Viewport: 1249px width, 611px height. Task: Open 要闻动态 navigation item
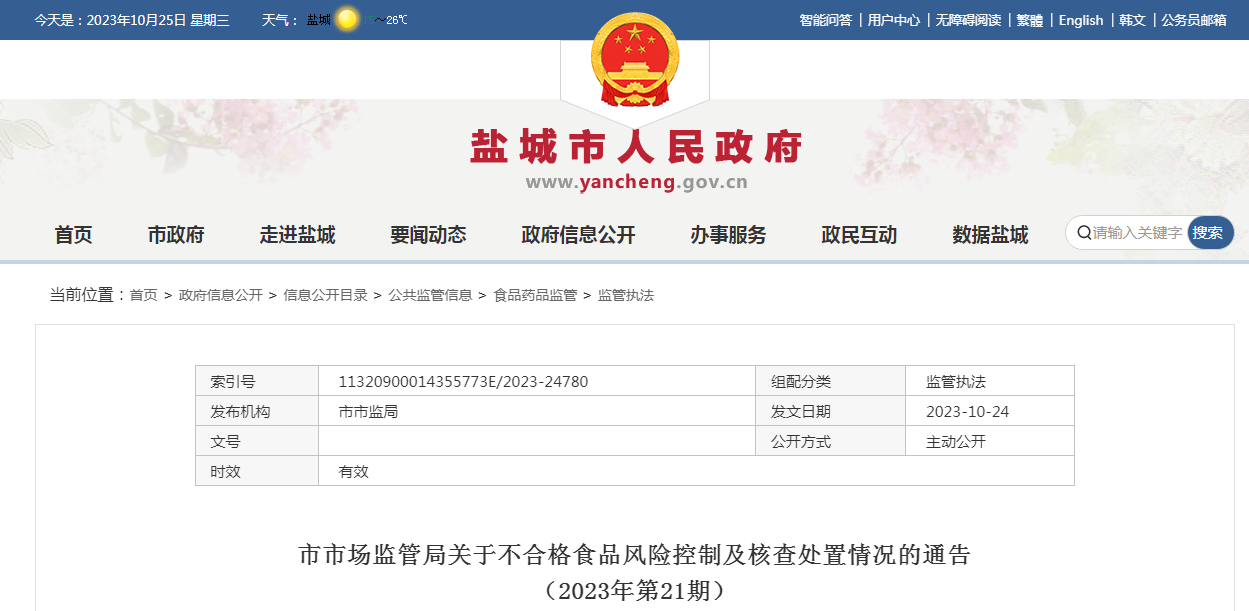pyautogui.click(x=428, y=235)
